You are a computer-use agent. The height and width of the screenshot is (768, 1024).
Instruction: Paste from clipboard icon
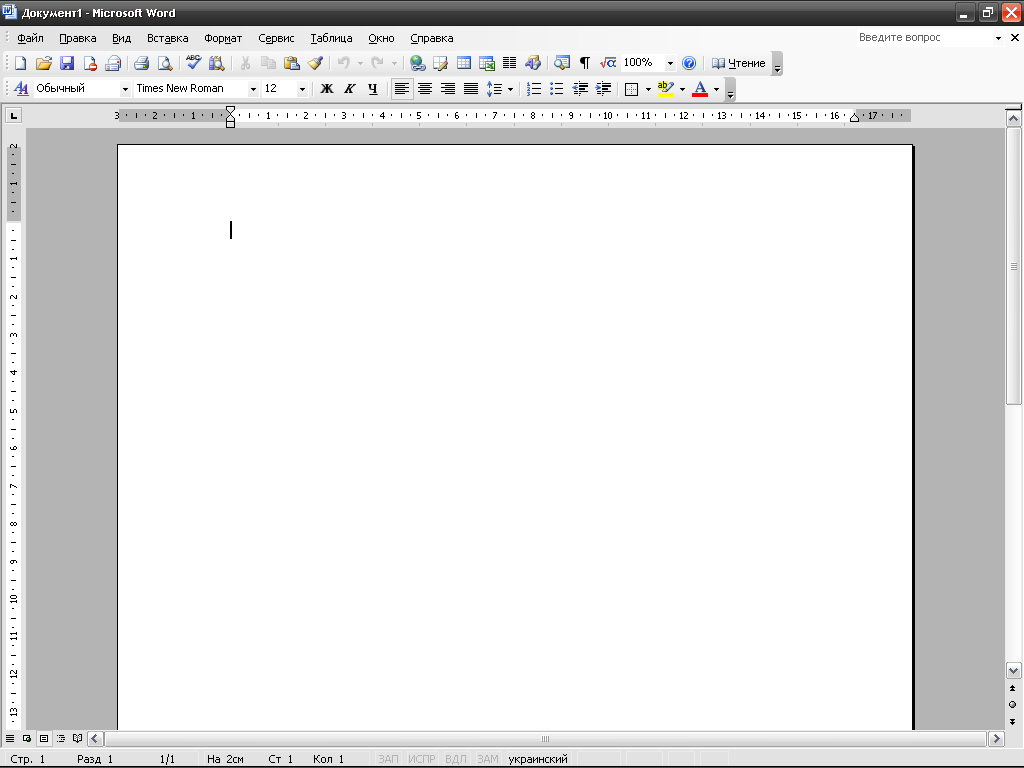pos(291,63)
